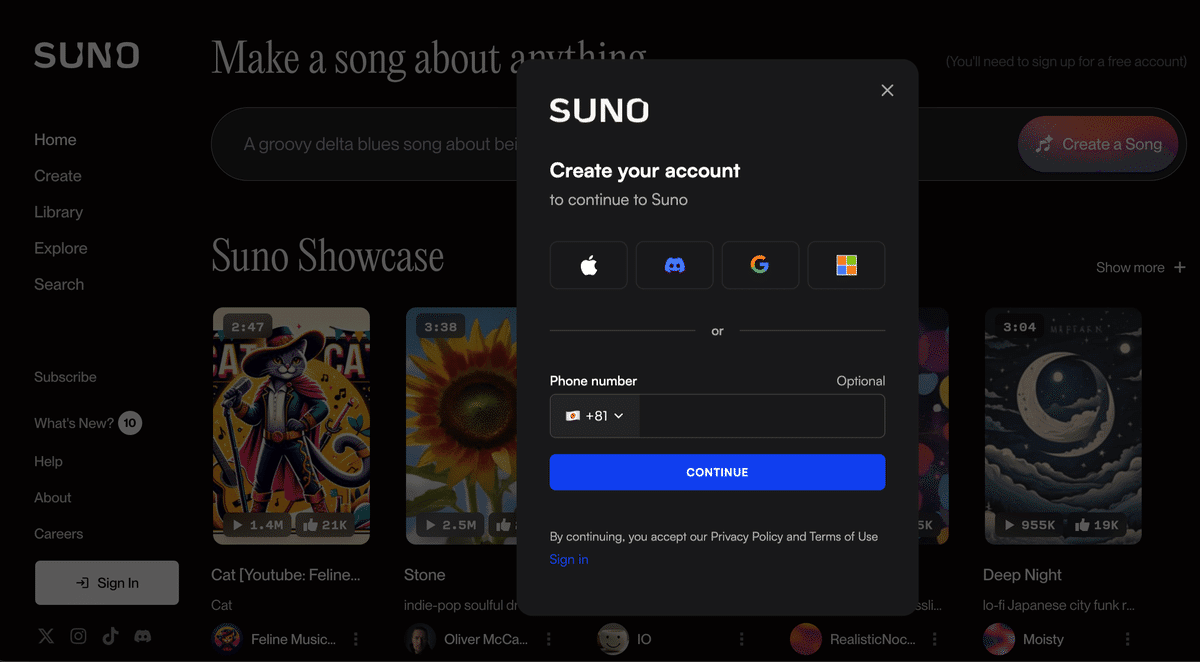The image size is (1200, 662).
Task: Open more options beside Moisty
Action: [1127, 639]
